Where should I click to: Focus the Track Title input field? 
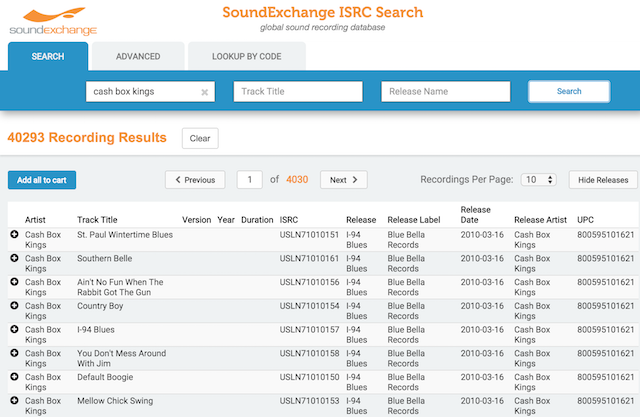[x=298, y=91]
